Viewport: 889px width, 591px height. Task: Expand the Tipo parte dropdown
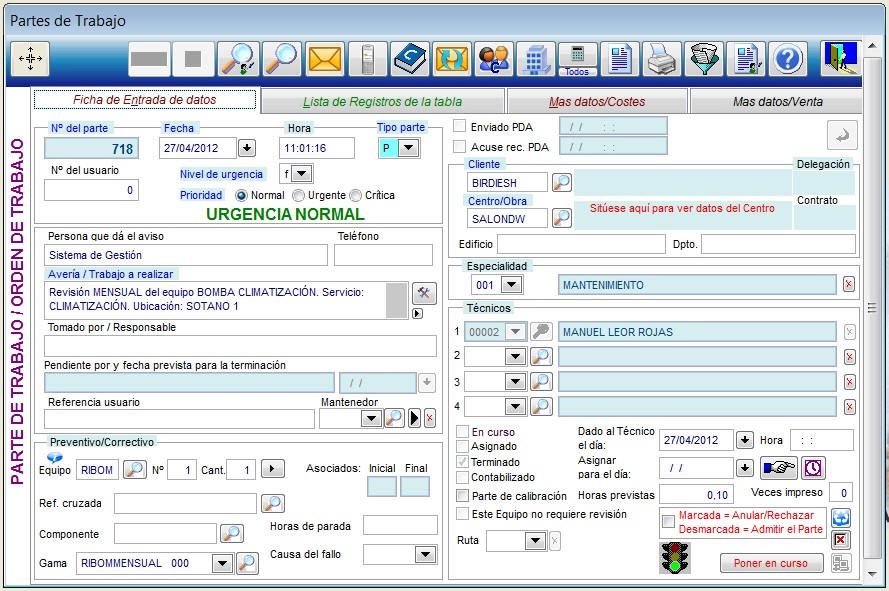408,148
